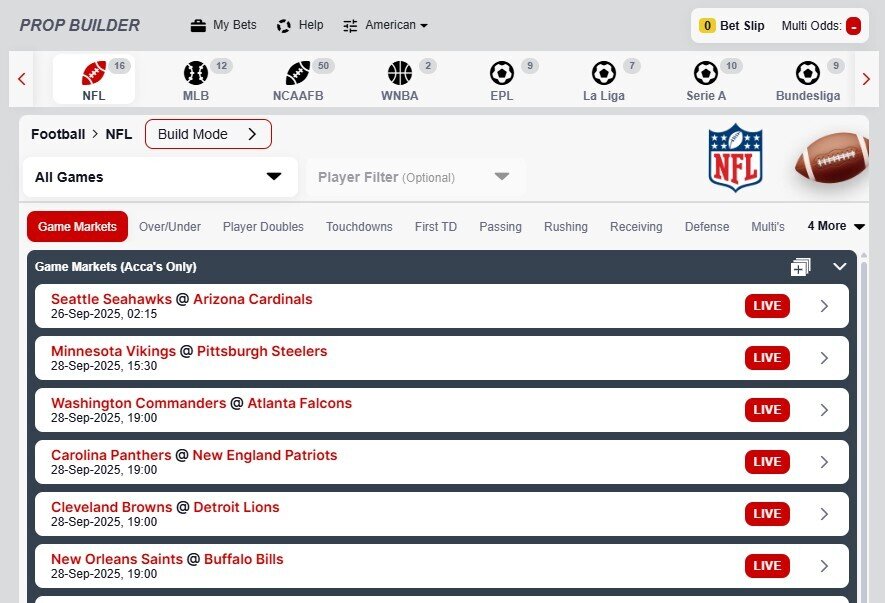Click the LIVE badge for Seahawks at Cardinals
This screenshot has width=885, height=603.
[766, 306]
